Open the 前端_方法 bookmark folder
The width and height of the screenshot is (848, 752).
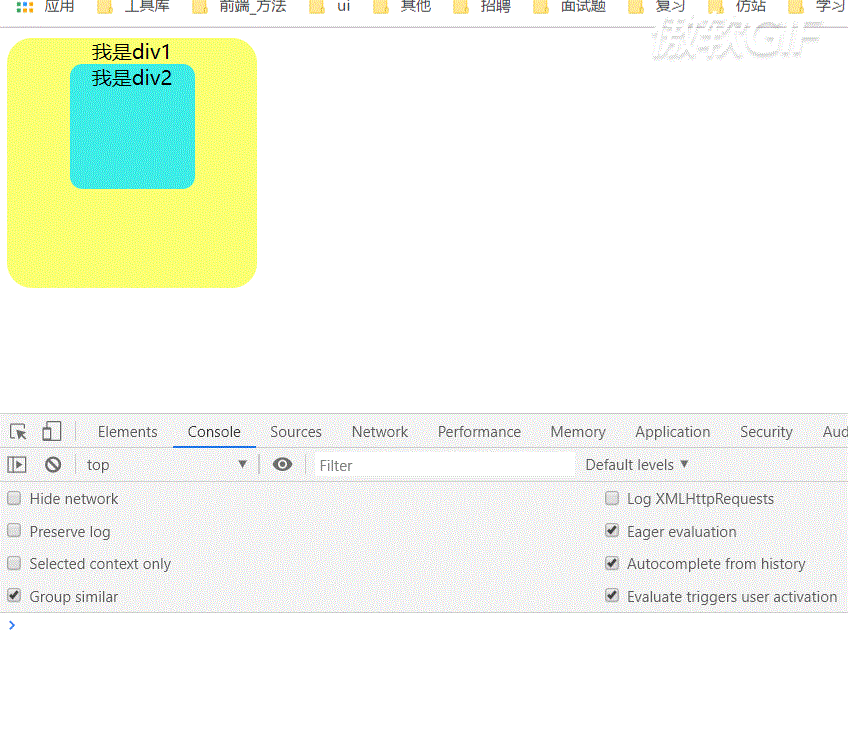(239, 6)
